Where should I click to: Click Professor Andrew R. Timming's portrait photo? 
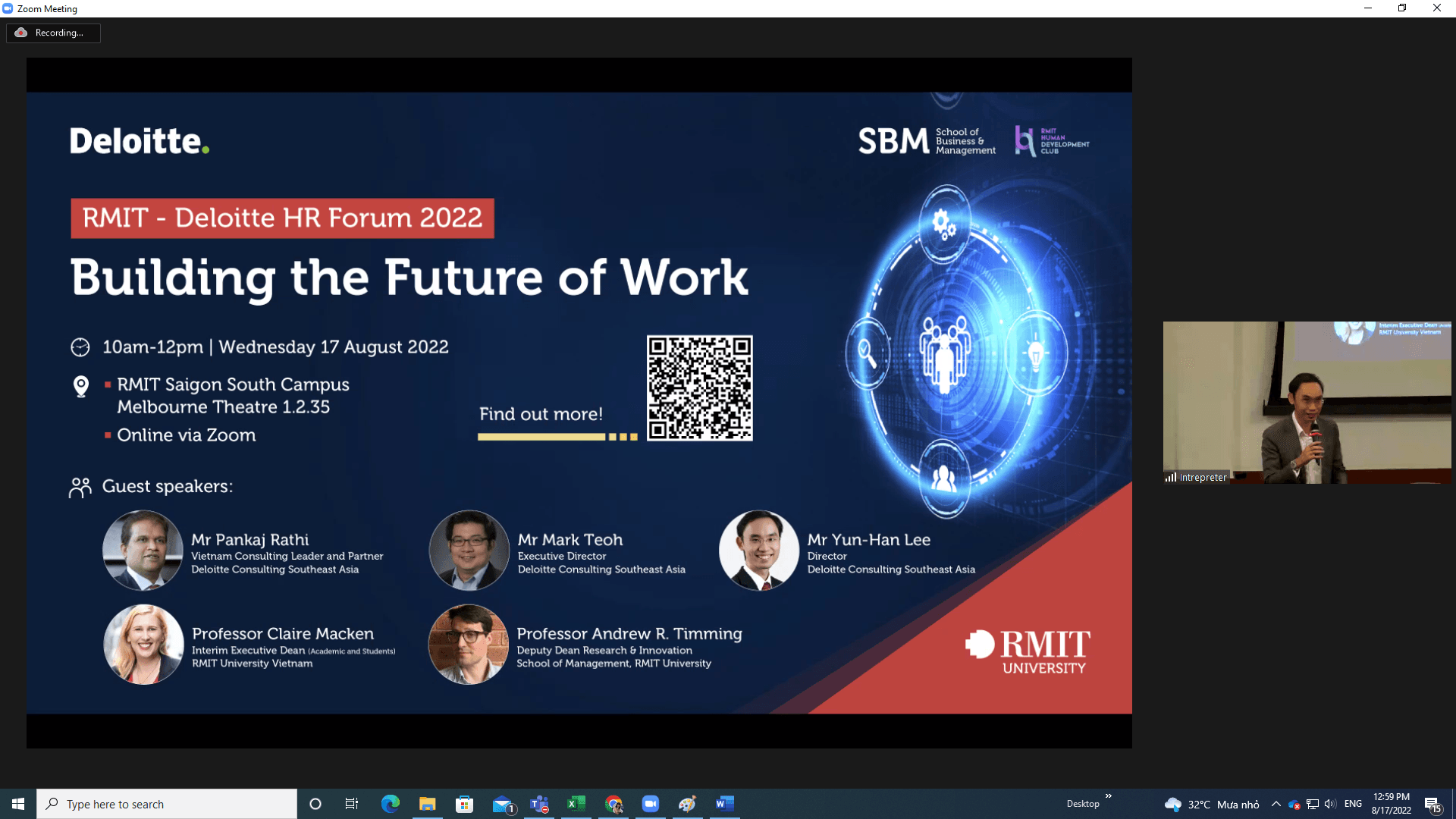(469, 645)
